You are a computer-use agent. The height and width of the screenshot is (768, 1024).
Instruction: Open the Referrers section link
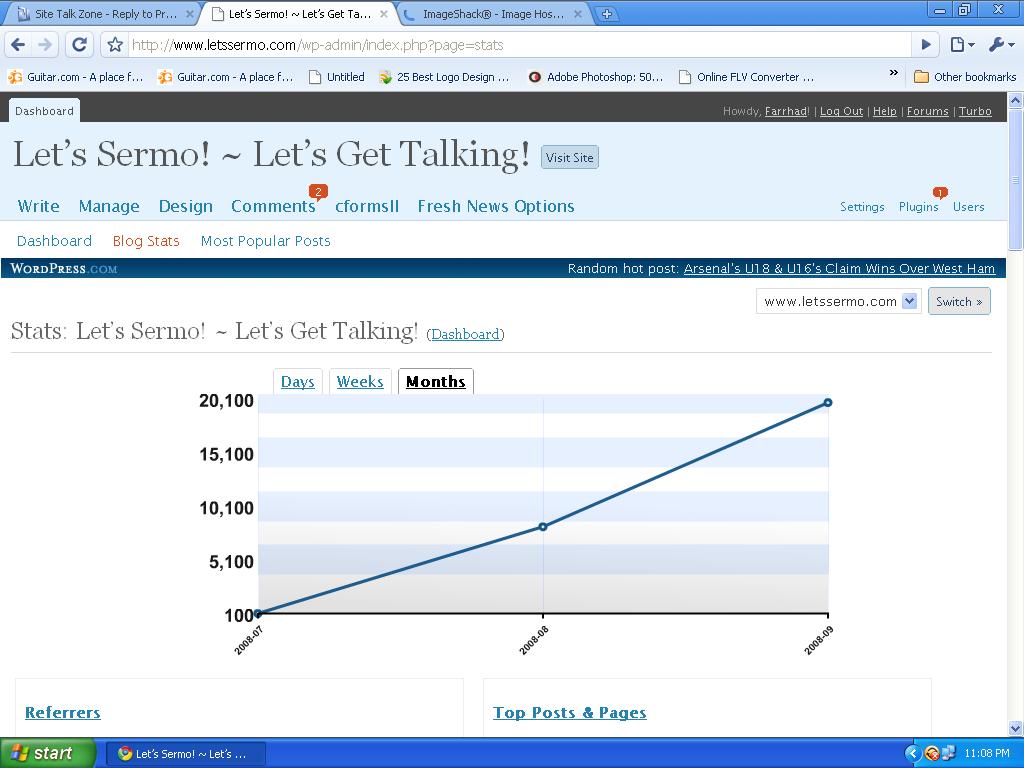63,712
